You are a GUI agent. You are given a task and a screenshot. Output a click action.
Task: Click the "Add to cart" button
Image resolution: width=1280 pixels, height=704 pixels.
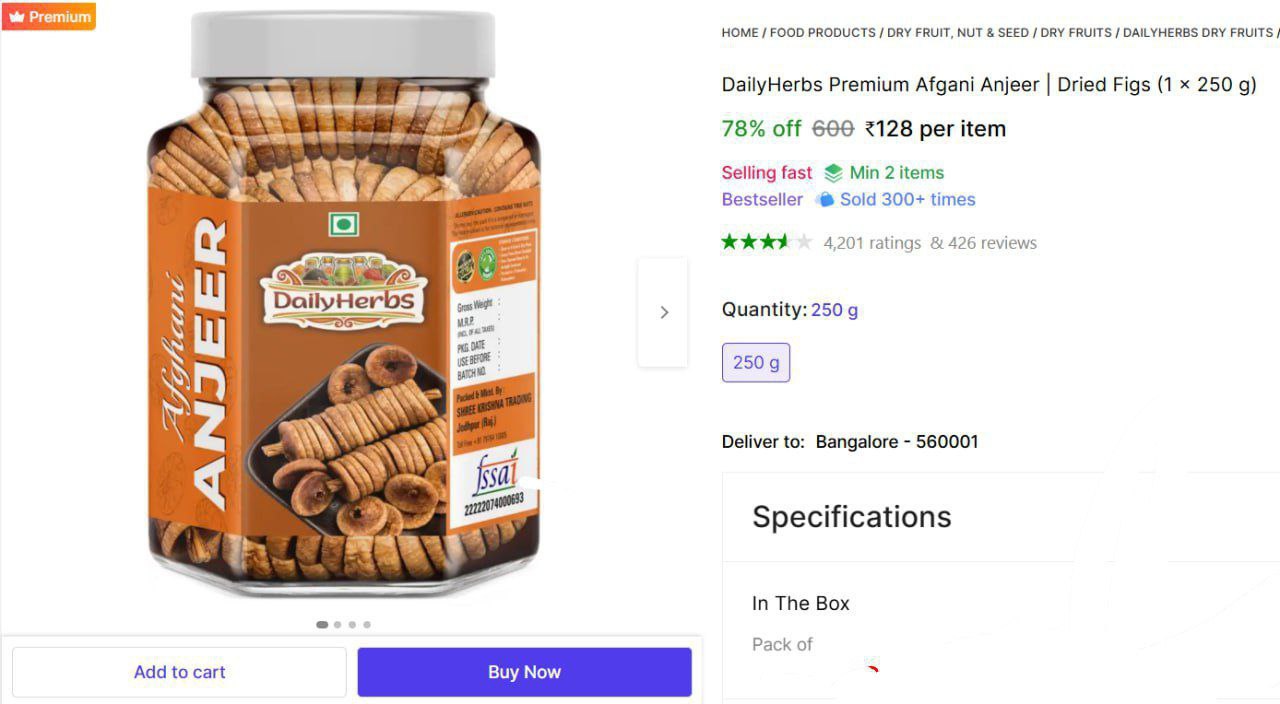coord(179,671)
